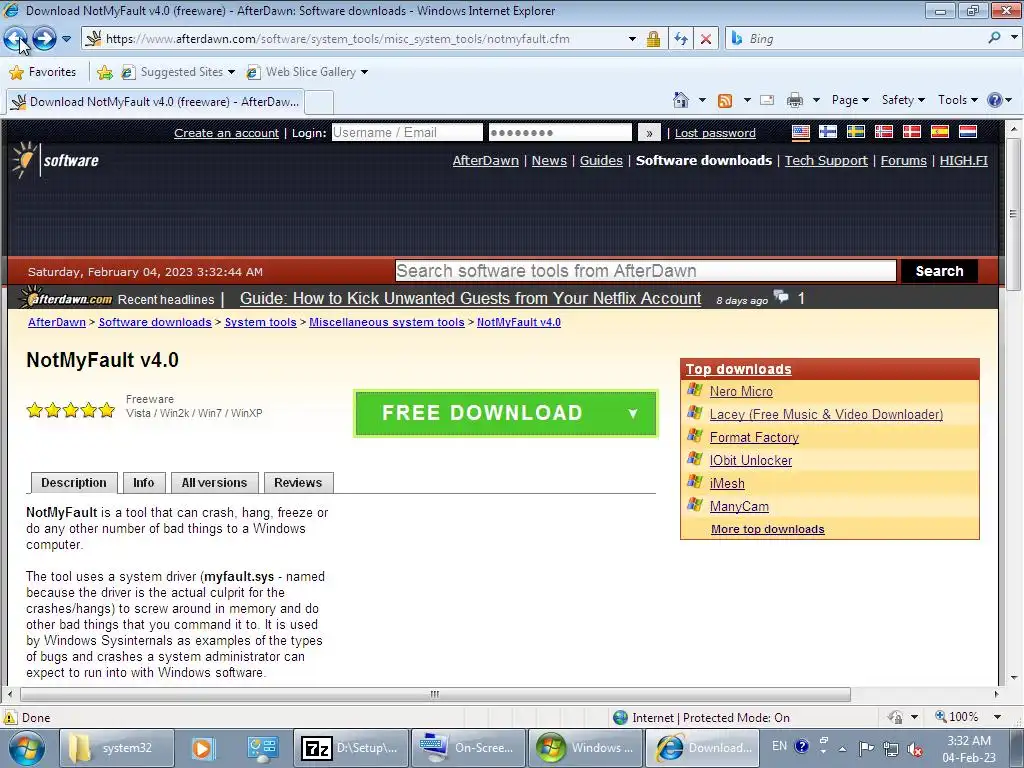1024x768 pixels.
Task: Switch to the All versions tab
Action: click(214, 483)
